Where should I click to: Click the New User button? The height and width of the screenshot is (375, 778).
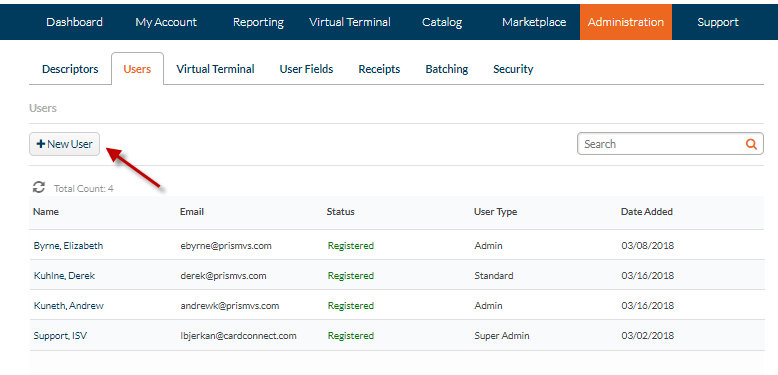click(x=65, y=144)
